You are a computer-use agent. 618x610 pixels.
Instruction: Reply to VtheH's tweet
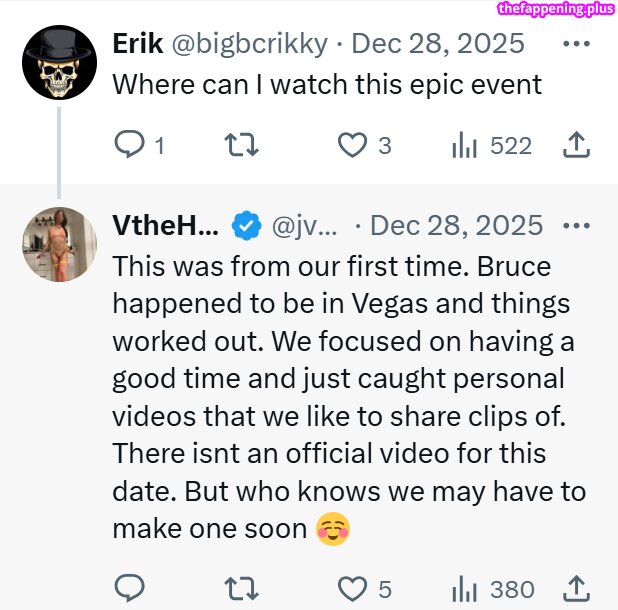coord(130,587)
